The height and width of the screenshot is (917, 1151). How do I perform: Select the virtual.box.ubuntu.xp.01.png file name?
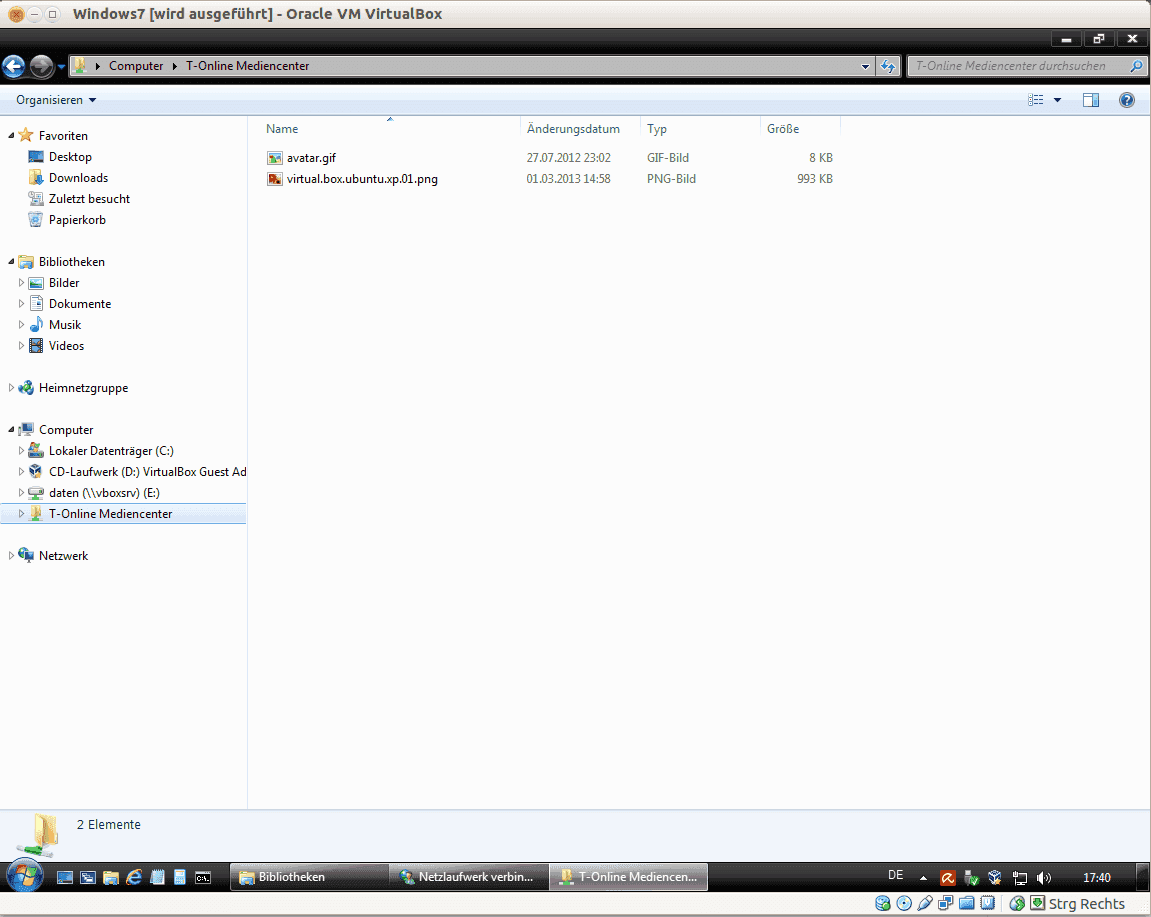(362, 179)
